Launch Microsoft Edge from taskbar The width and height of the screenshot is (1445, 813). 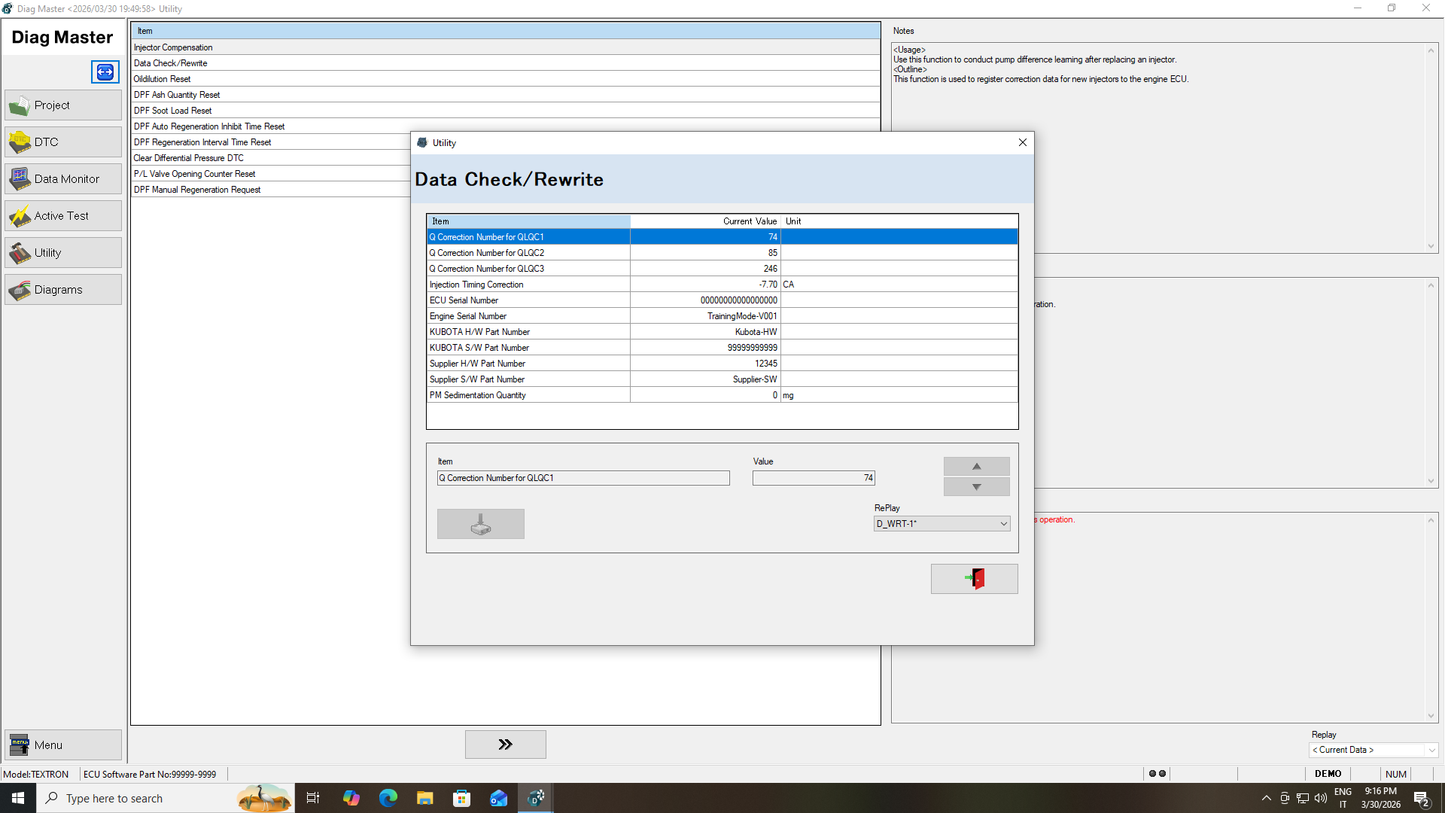click(x=388, y=798)
